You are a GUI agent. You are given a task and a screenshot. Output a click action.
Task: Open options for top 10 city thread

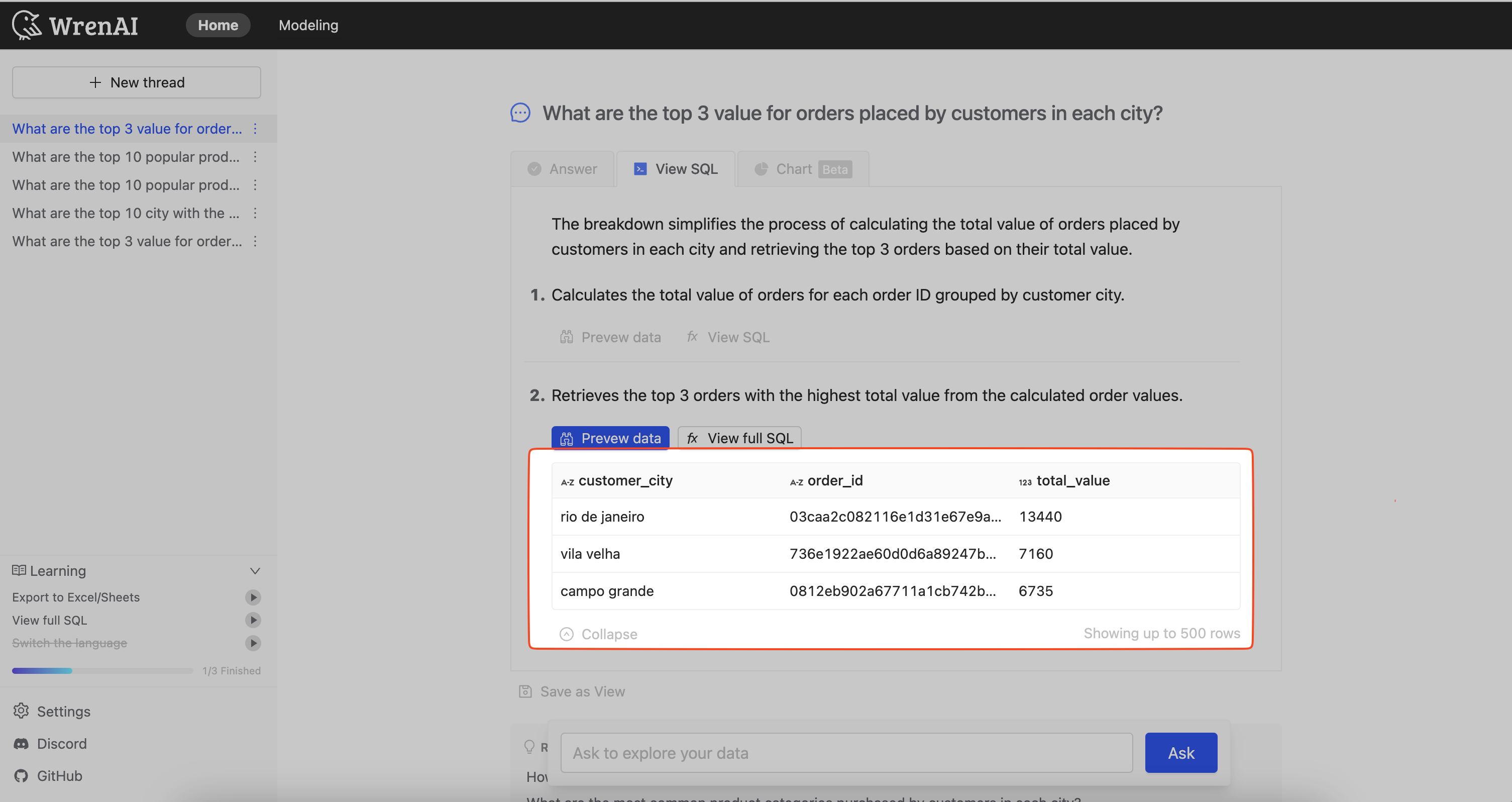(x=255, y=213)
